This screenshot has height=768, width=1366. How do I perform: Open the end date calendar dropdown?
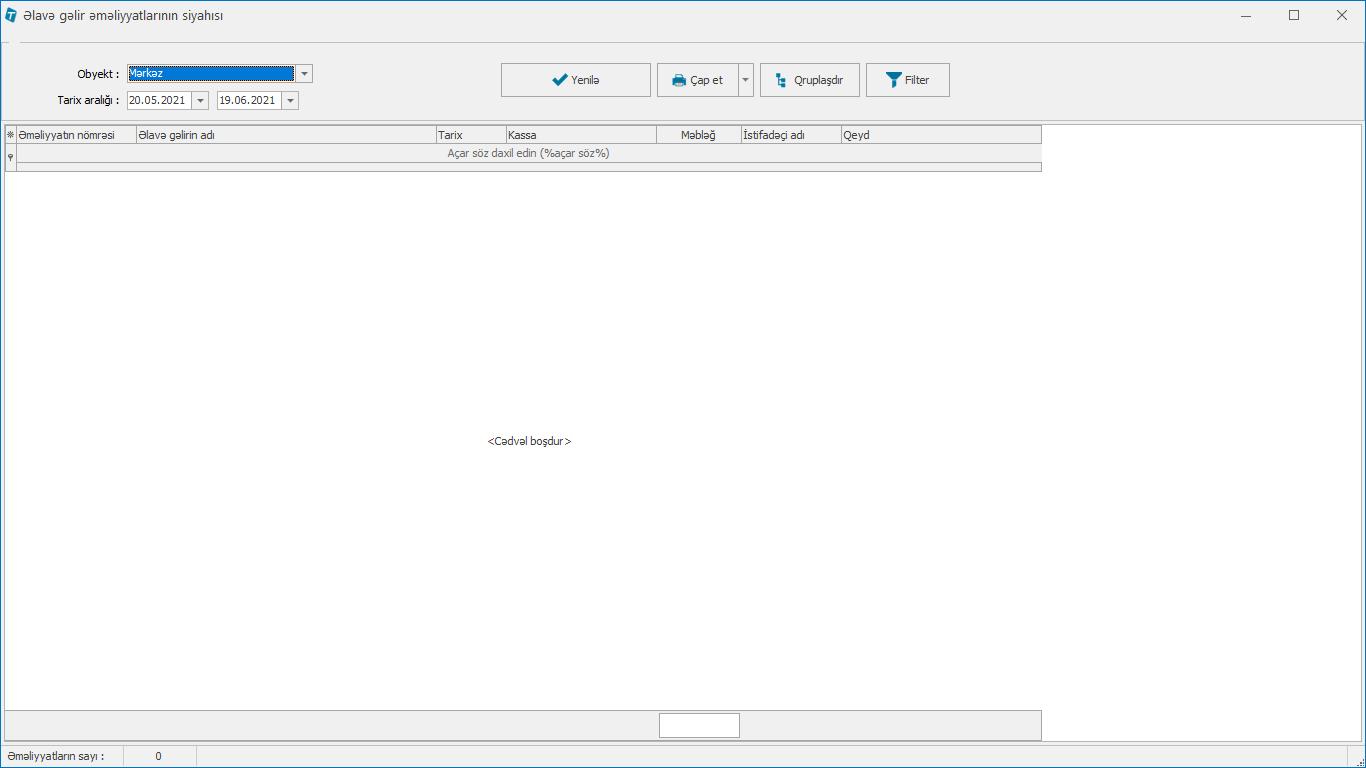click(290, 101)
